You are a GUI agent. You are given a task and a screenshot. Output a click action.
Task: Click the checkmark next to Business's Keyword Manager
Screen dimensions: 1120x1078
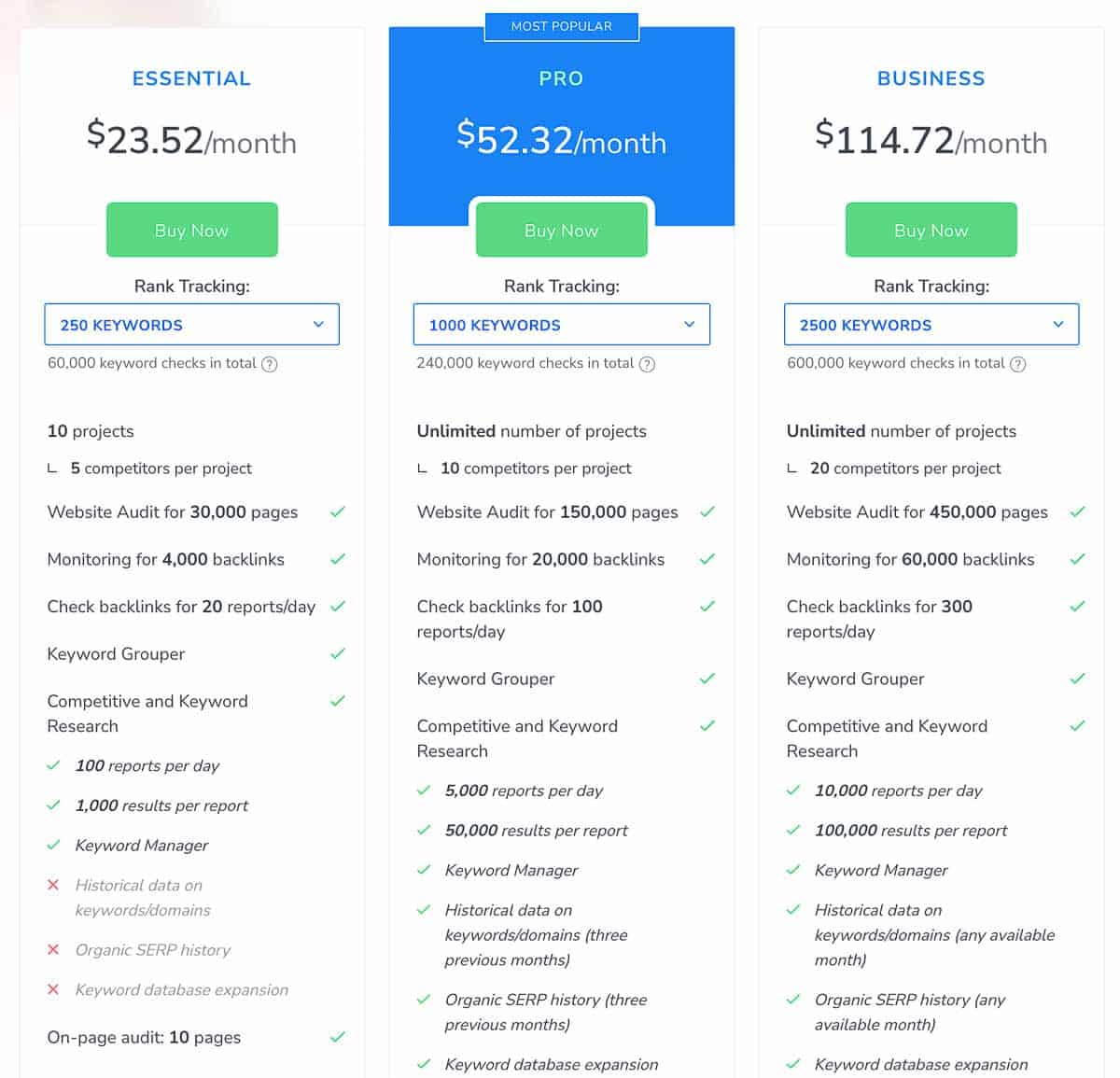(794, 870)
